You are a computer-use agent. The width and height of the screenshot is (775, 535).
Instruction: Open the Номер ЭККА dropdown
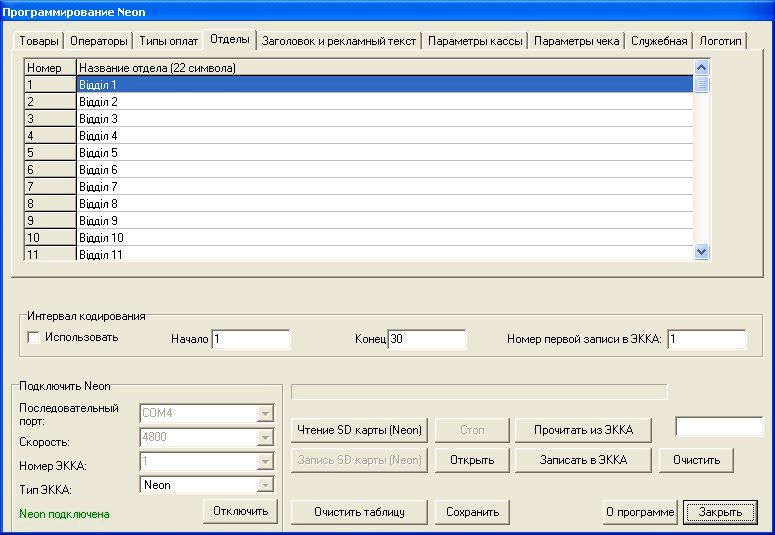tap(265, 461)
